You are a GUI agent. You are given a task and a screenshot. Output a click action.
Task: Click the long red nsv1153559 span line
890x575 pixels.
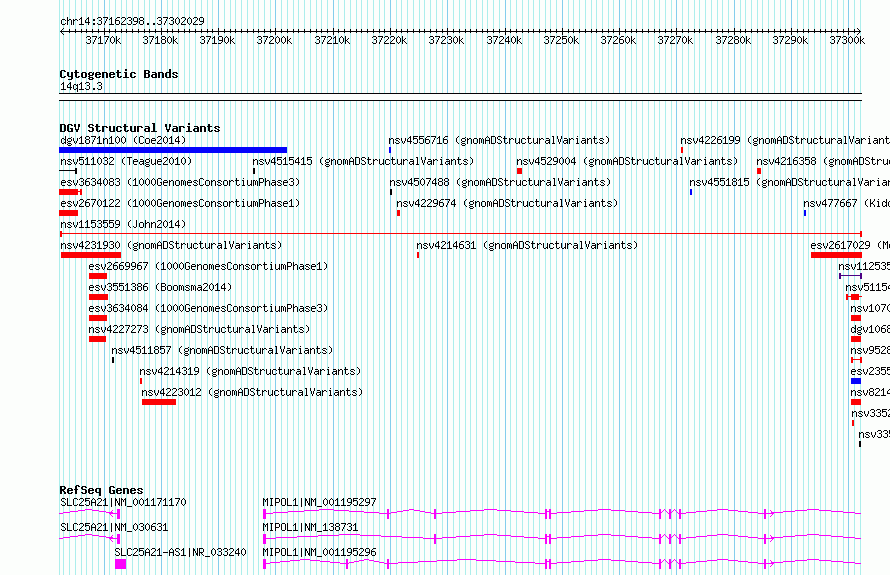point(461,234)
